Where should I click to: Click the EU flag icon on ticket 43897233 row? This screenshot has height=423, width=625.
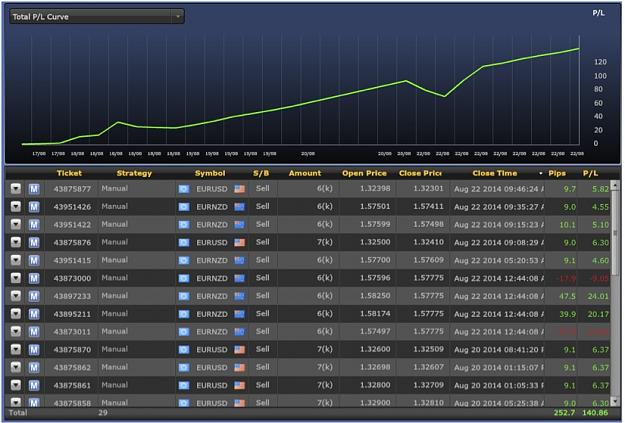click(x=184, y=296)
